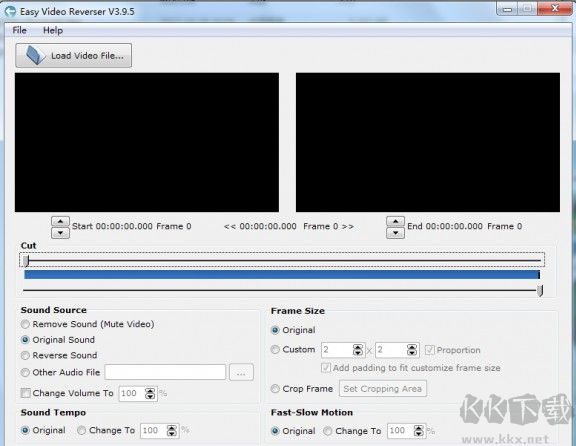Browse for audio file with ... button

(241, 373)
